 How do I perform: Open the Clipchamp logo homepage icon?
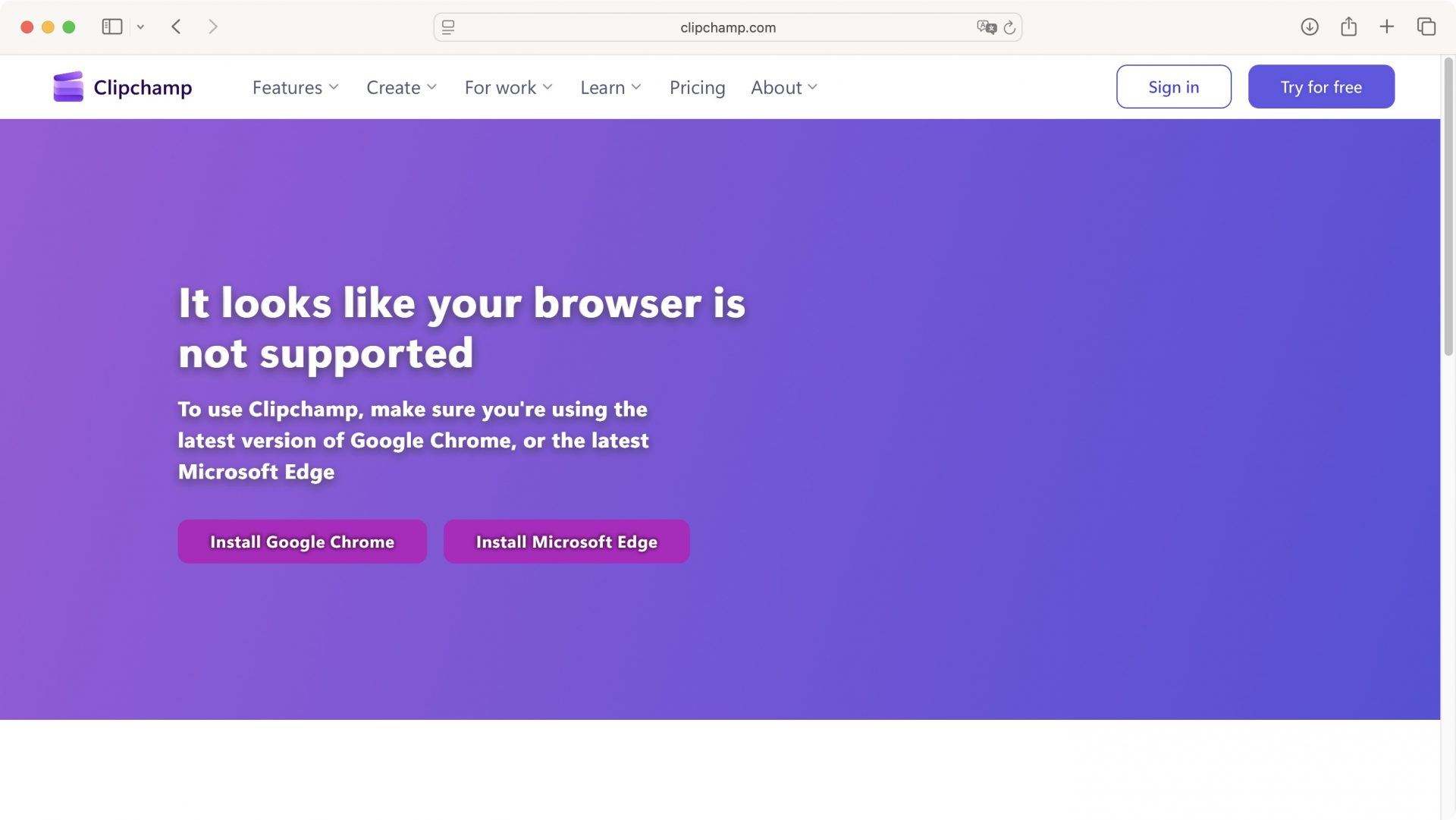[x=68, y=86]
